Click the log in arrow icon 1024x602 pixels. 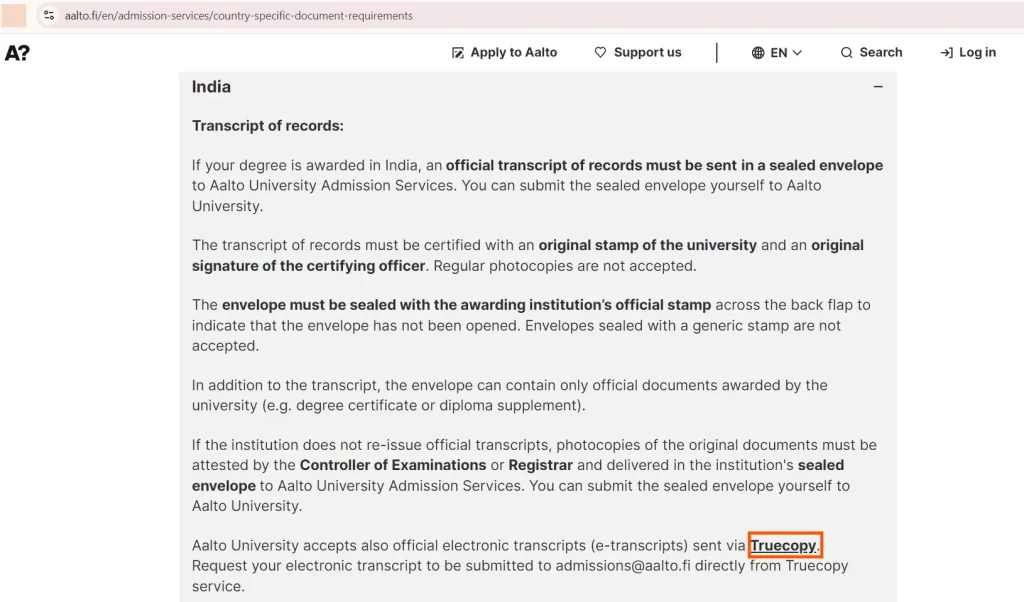click(x=946, y=52)
